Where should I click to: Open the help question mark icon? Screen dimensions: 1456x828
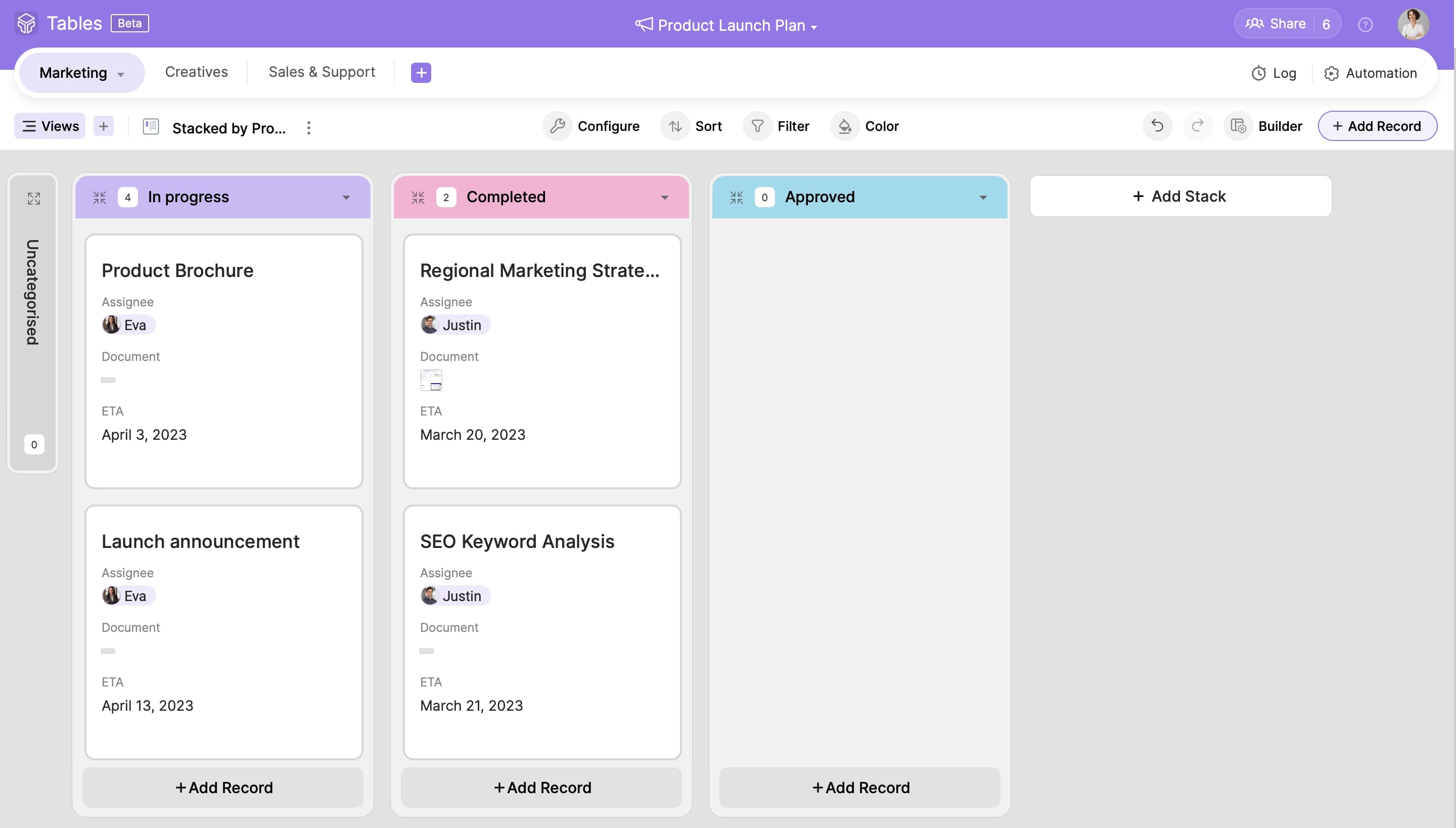(x=1365, y=24)
